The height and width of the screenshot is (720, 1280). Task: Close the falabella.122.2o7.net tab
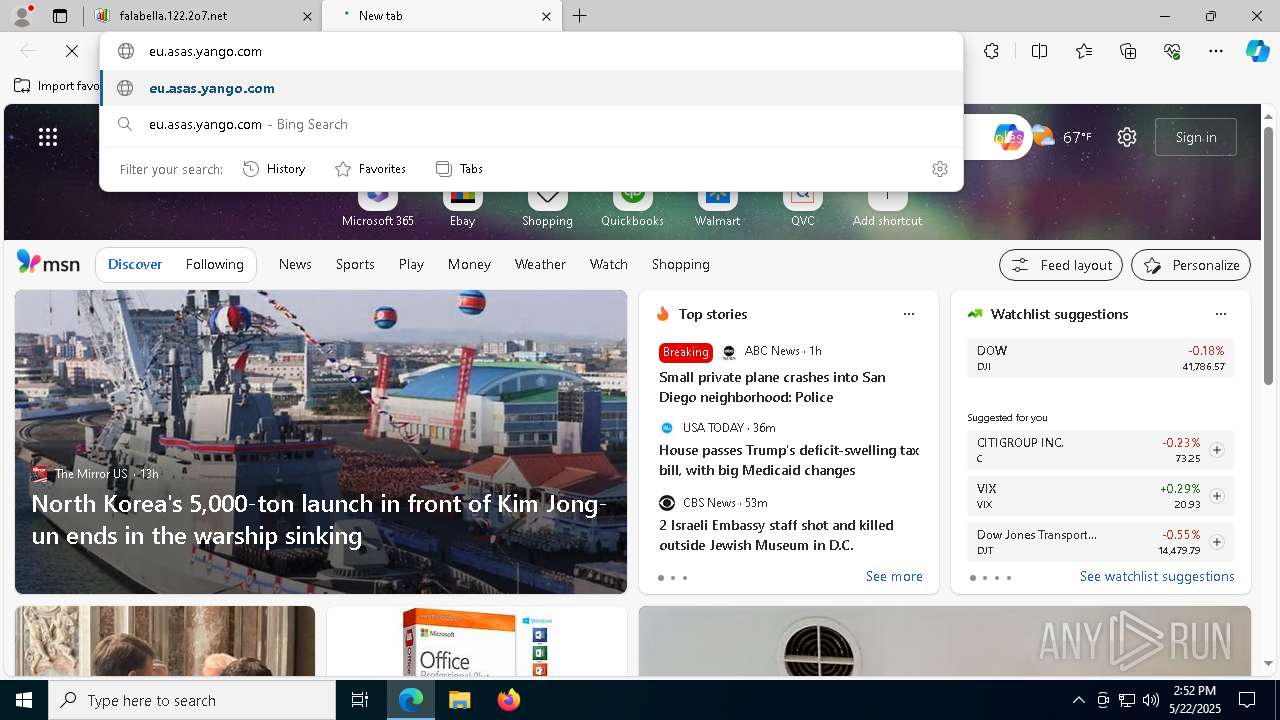308,16
